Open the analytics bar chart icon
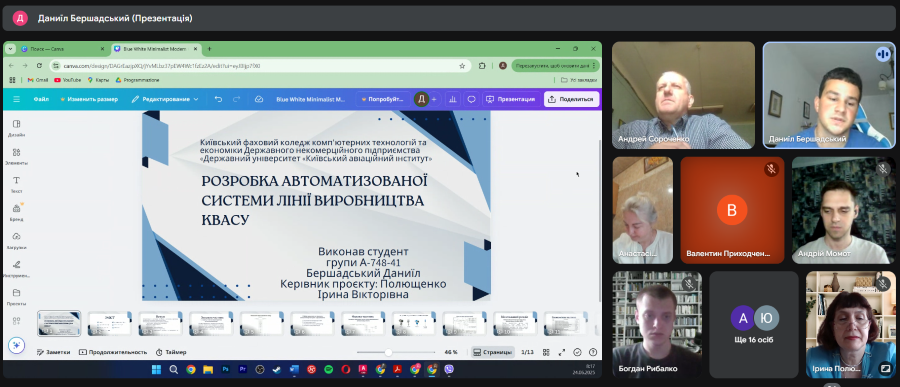Screen dimensions: 900x387 (453, 99)
